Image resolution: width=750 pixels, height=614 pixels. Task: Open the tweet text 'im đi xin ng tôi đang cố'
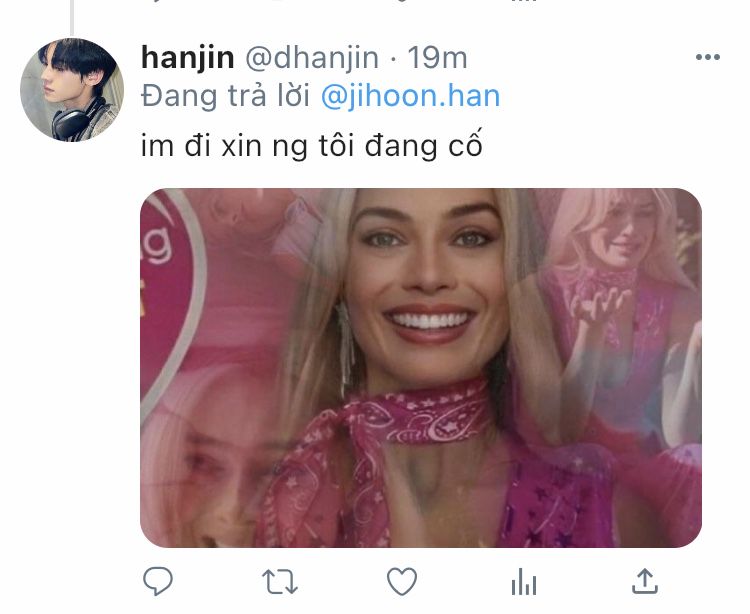pyautogui.click(x=311, y=145)
